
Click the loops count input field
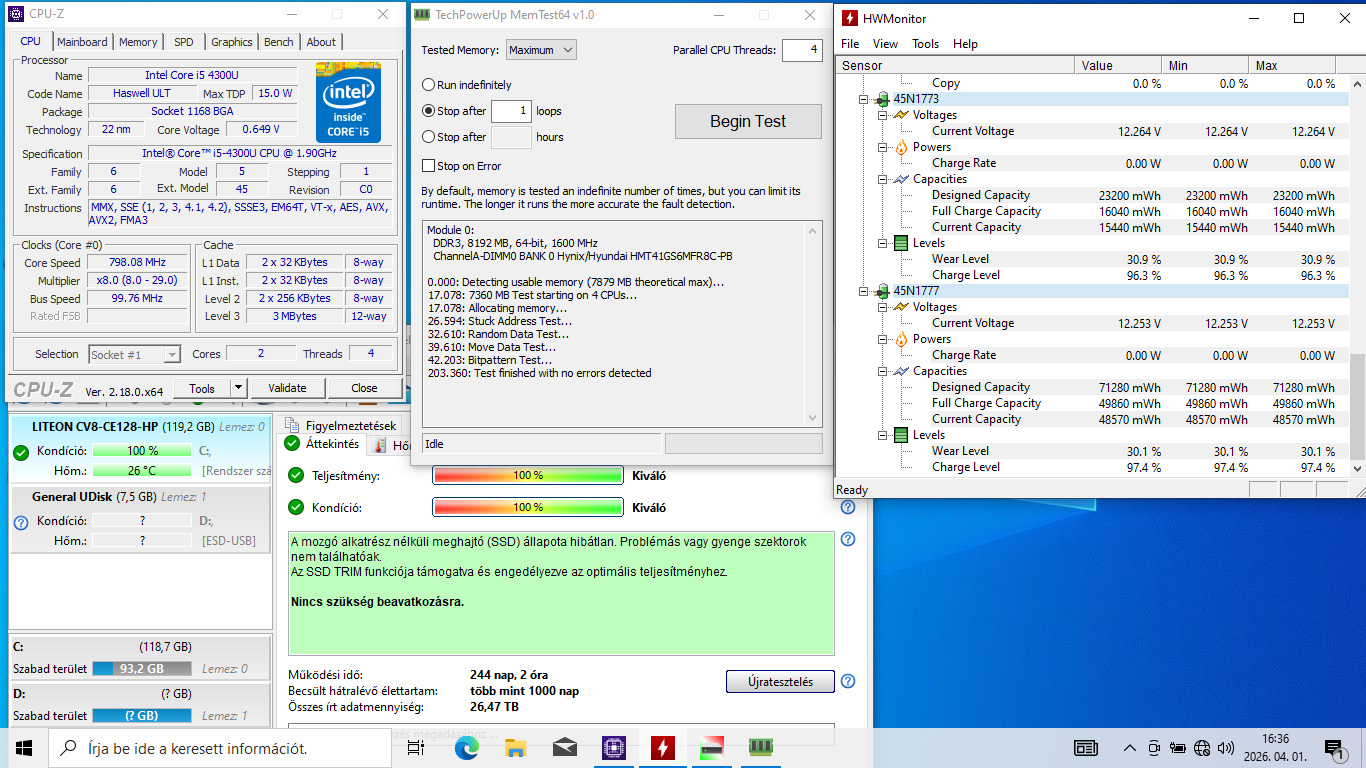tap(511, 111)
